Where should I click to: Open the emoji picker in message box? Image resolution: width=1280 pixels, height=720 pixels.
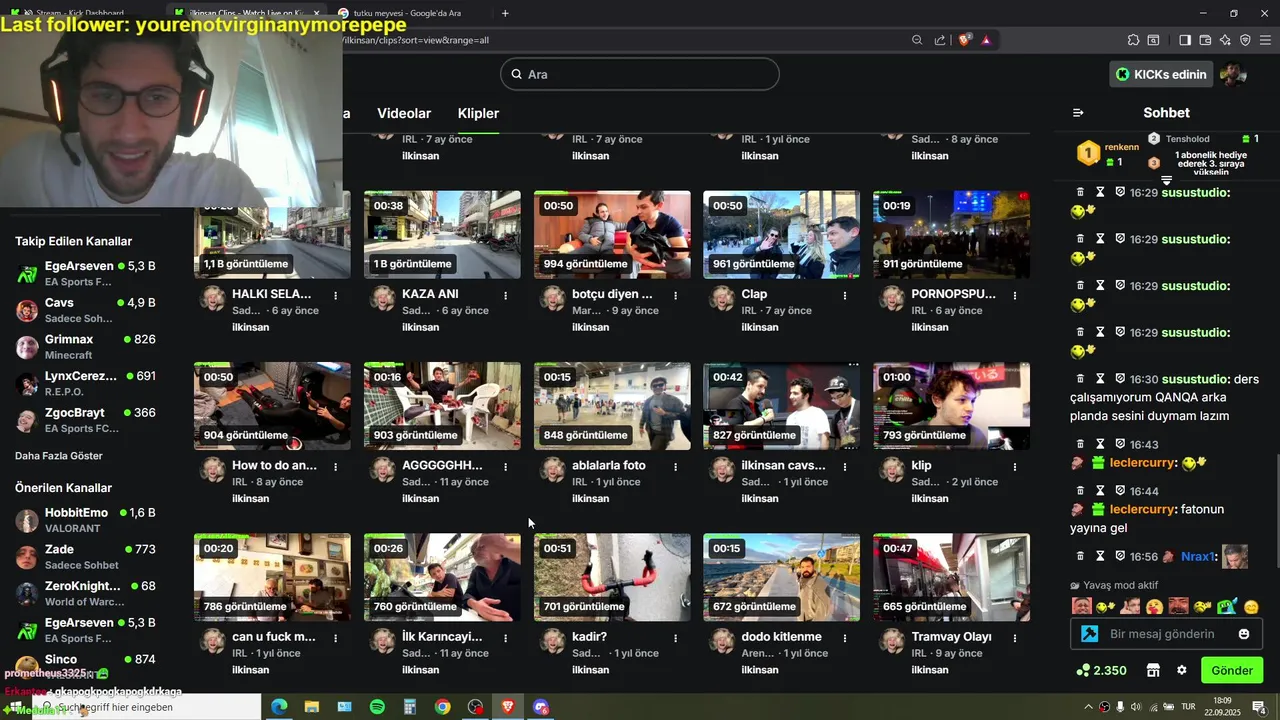[x=1244, y=634]
